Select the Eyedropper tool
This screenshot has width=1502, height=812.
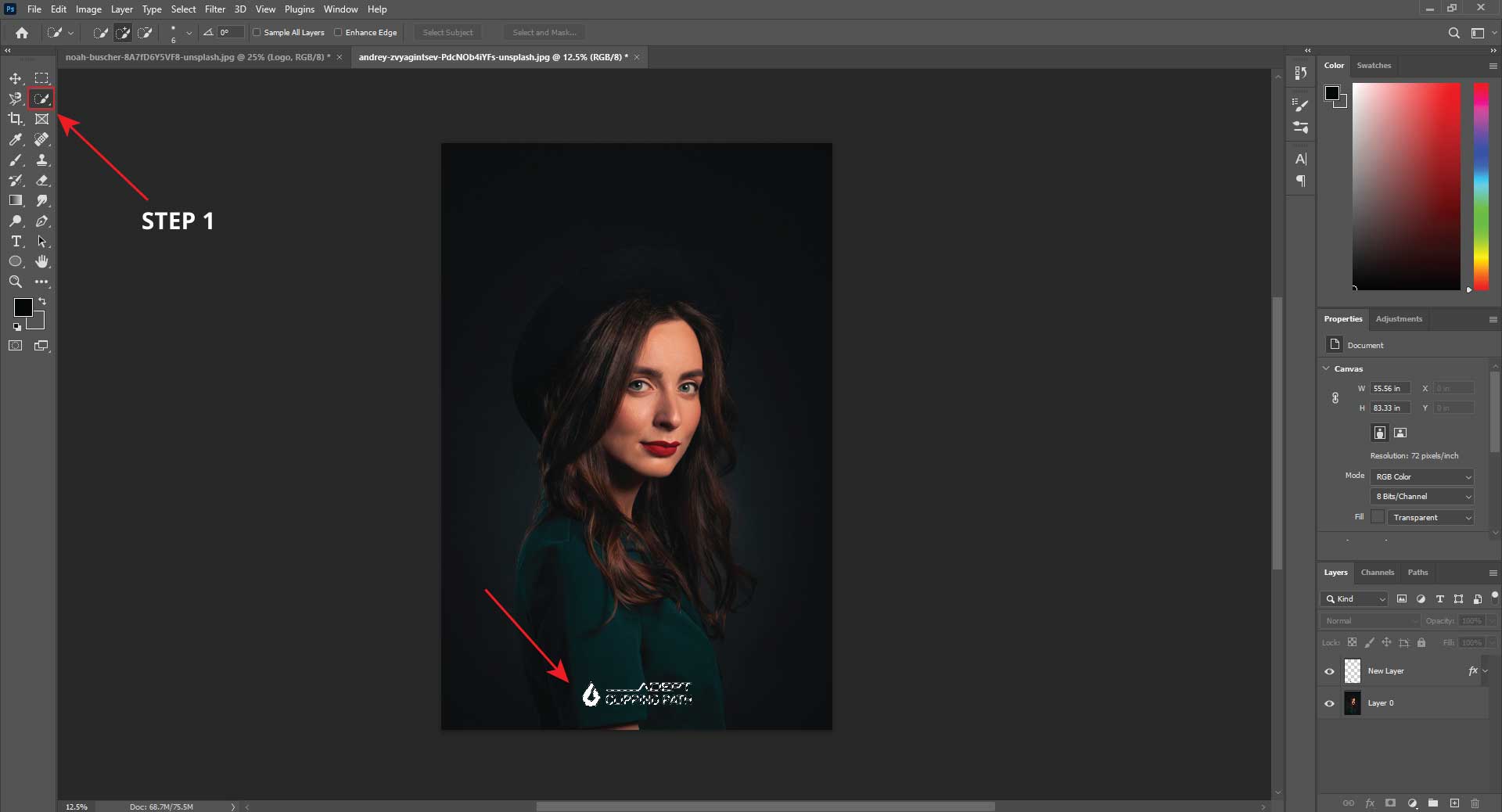pyautogui.click(x=16, y=139)
